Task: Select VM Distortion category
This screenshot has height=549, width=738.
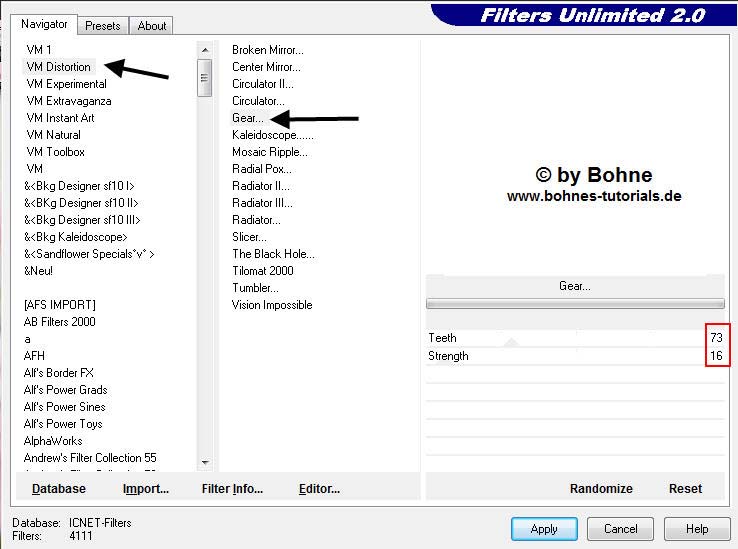Action: [59, 67]
